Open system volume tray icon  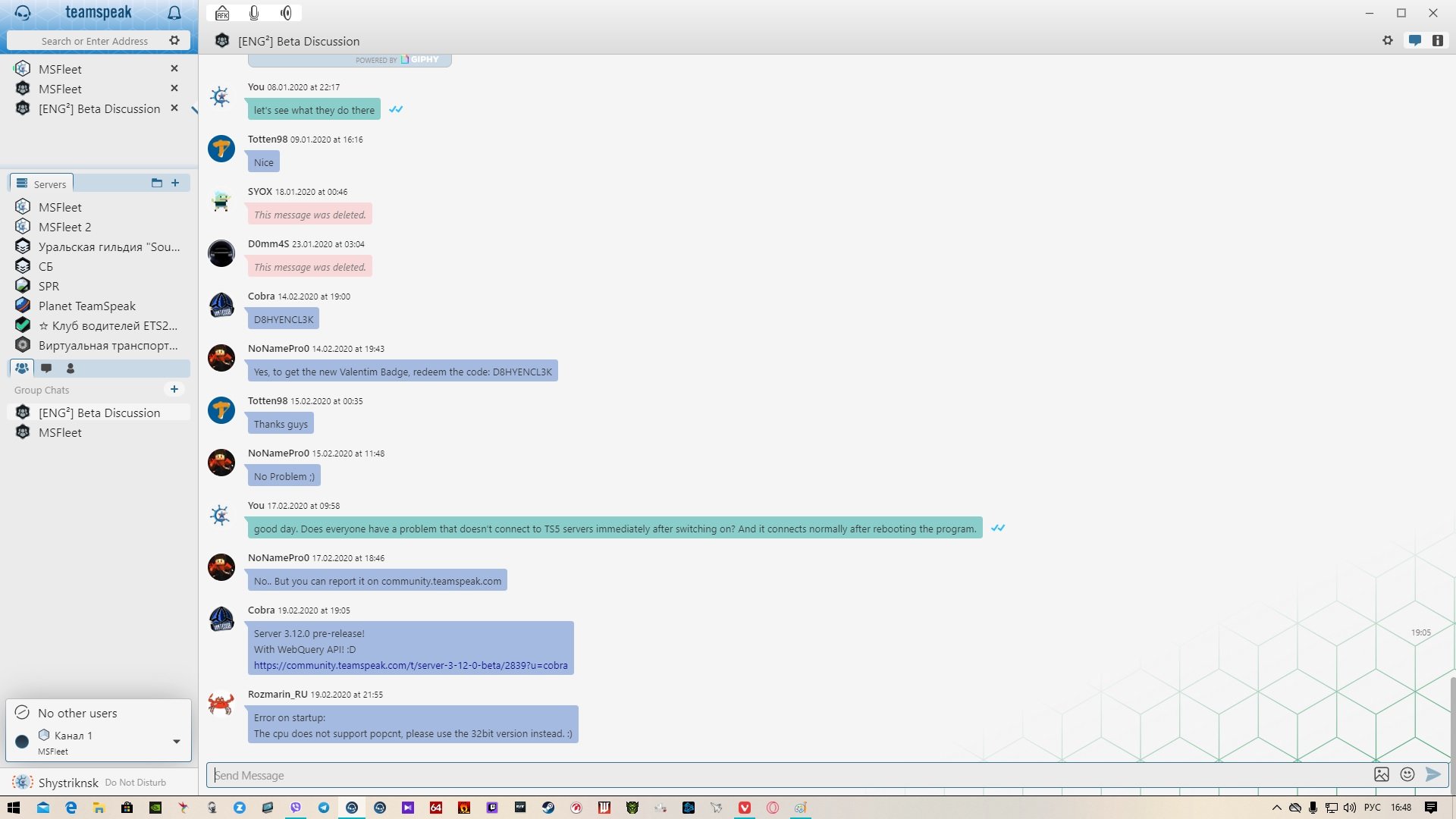tap(1350, 808)
